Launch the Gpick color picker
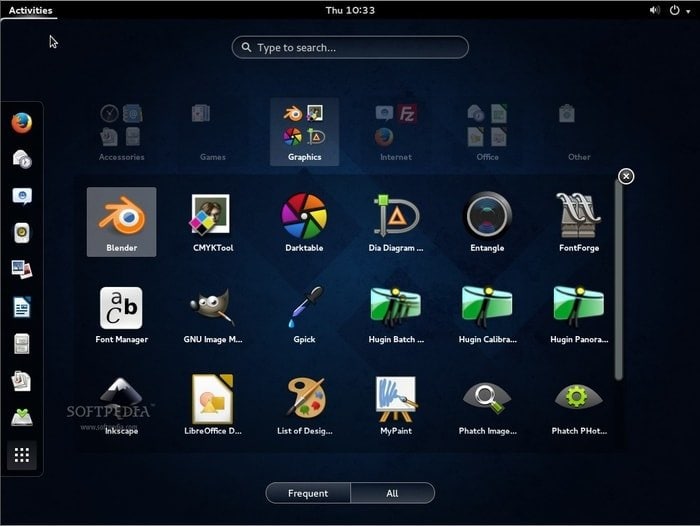The width and height of the screenshot is (700, 526). [x=304, y=314]
